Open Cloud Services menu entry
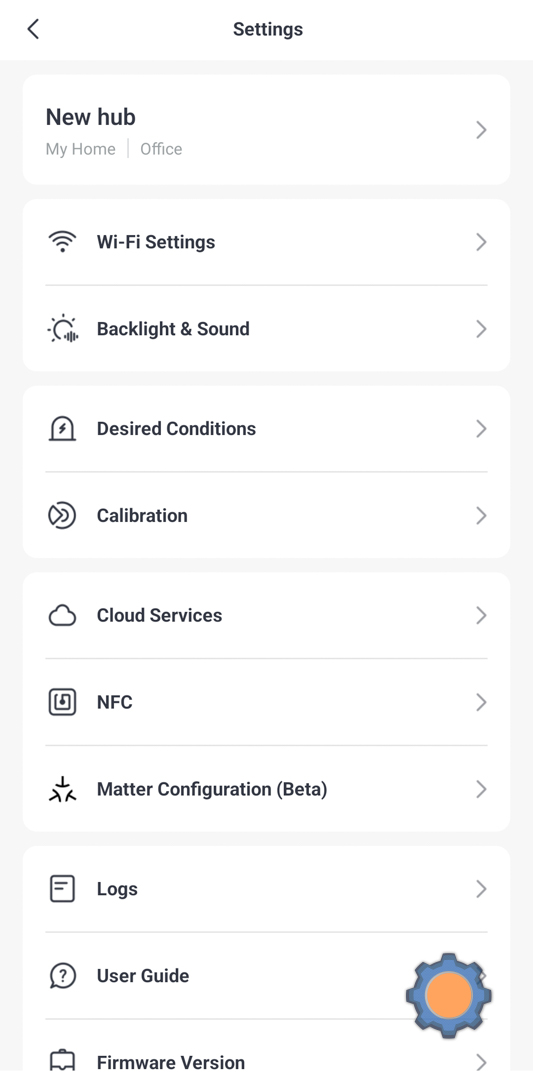This screenshot has width=533, height=1080. pos(266,615)
